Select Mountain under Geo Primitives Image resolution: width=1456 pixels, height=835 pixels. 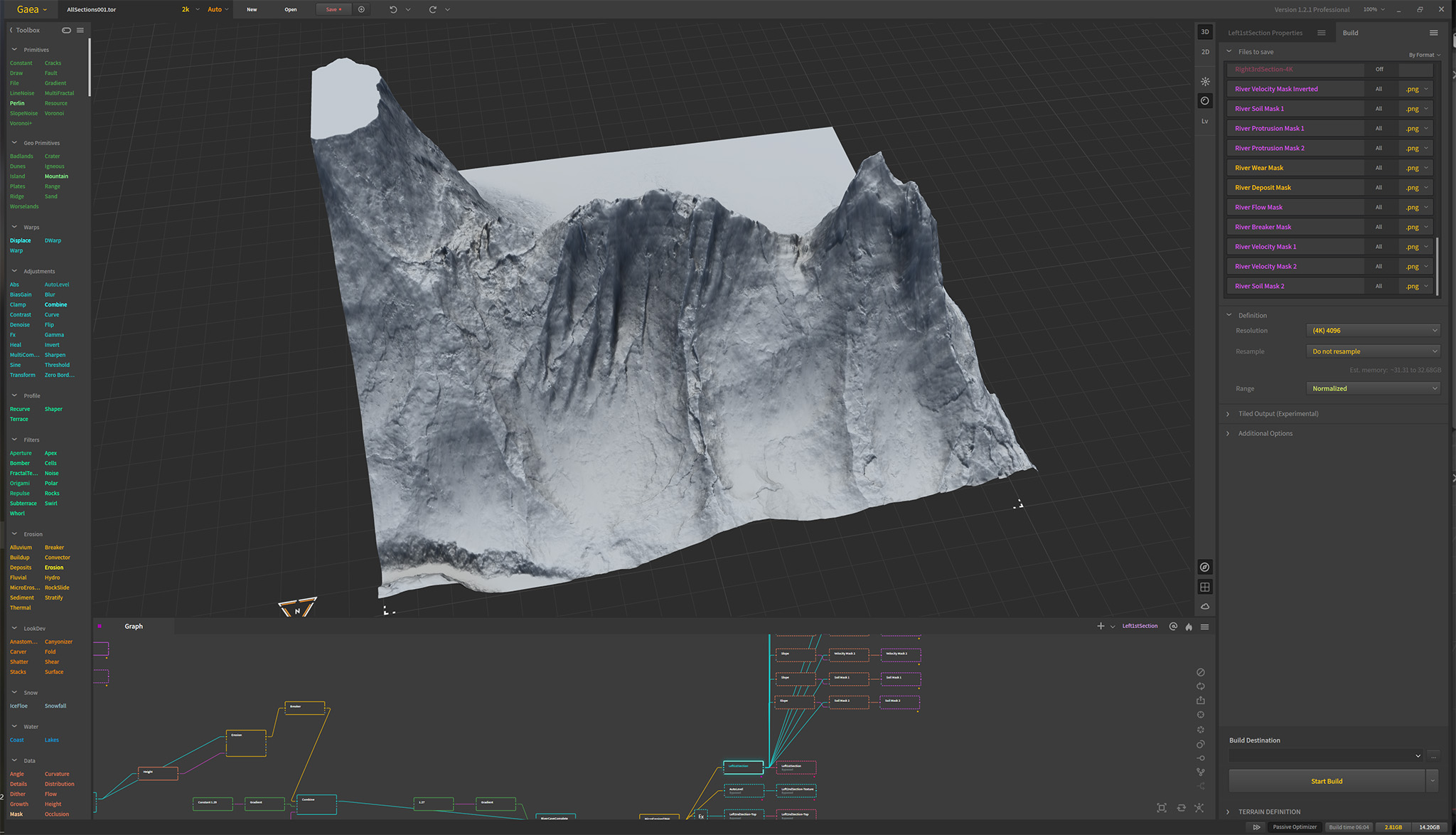click(56, 176)
